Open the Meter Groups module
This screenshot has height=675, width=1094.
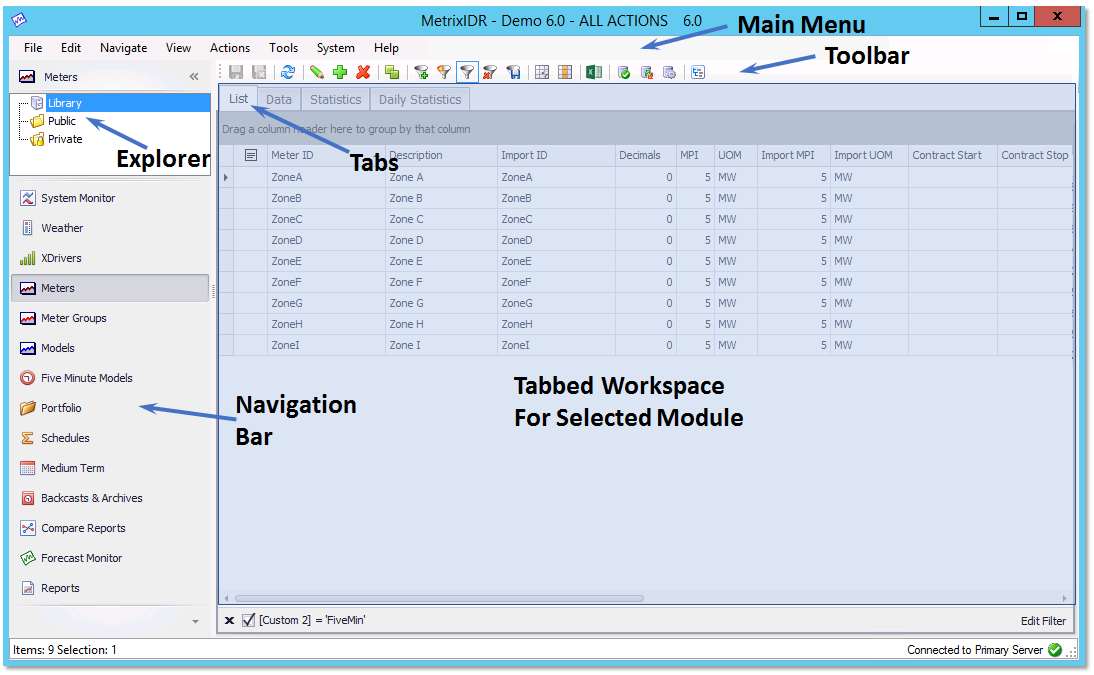110,318
